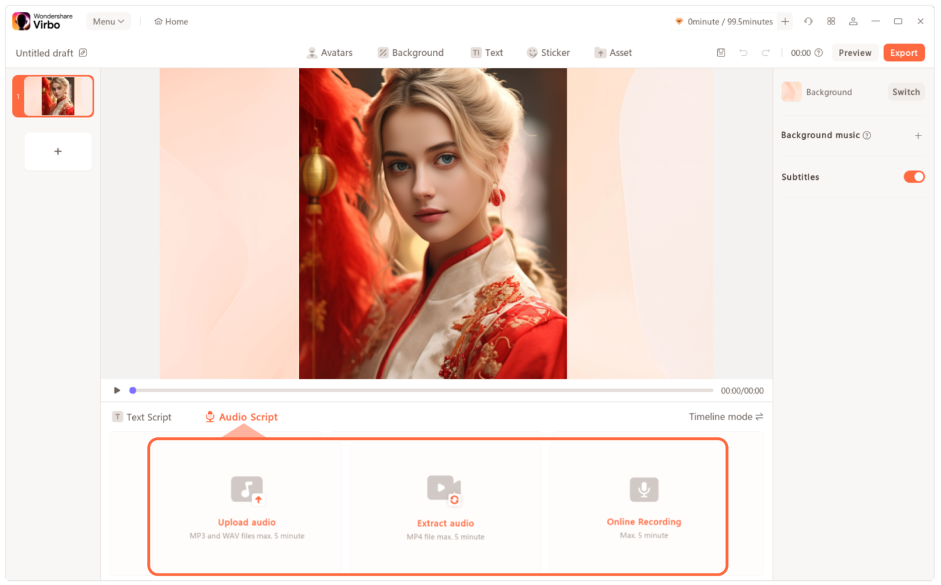Click the Upload audio icon
This screenshot has width=941, height=585.
247,490
